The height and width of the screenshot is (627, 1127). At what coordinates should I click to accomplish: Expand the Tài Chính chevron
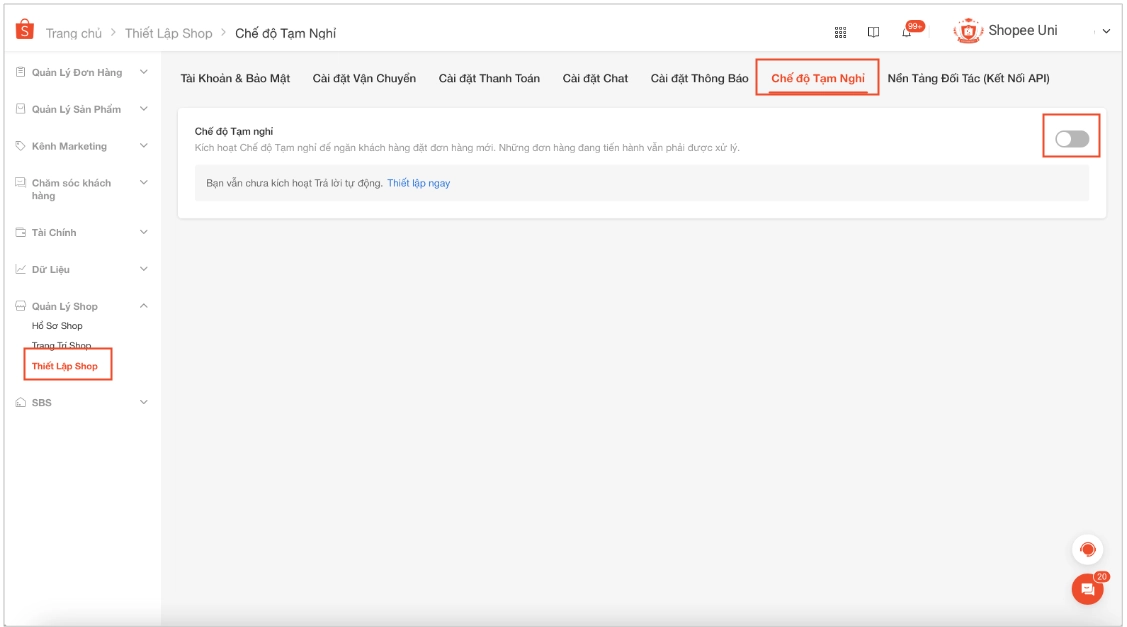click(144, 232)
